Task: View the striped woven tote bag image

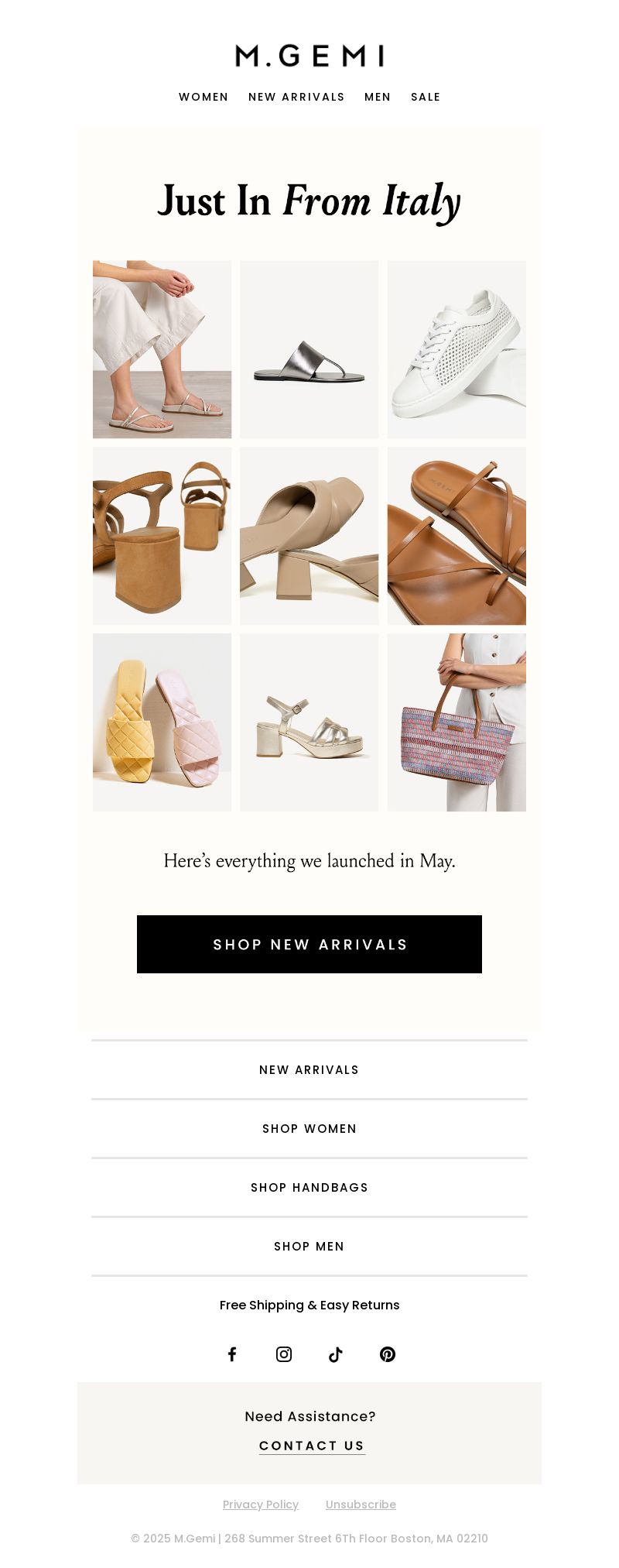Action: (457, 722)
